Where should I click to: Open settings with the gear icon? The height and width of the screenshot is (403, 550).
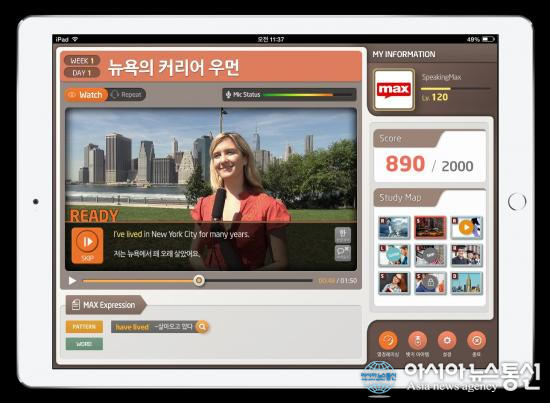[447, 340]
